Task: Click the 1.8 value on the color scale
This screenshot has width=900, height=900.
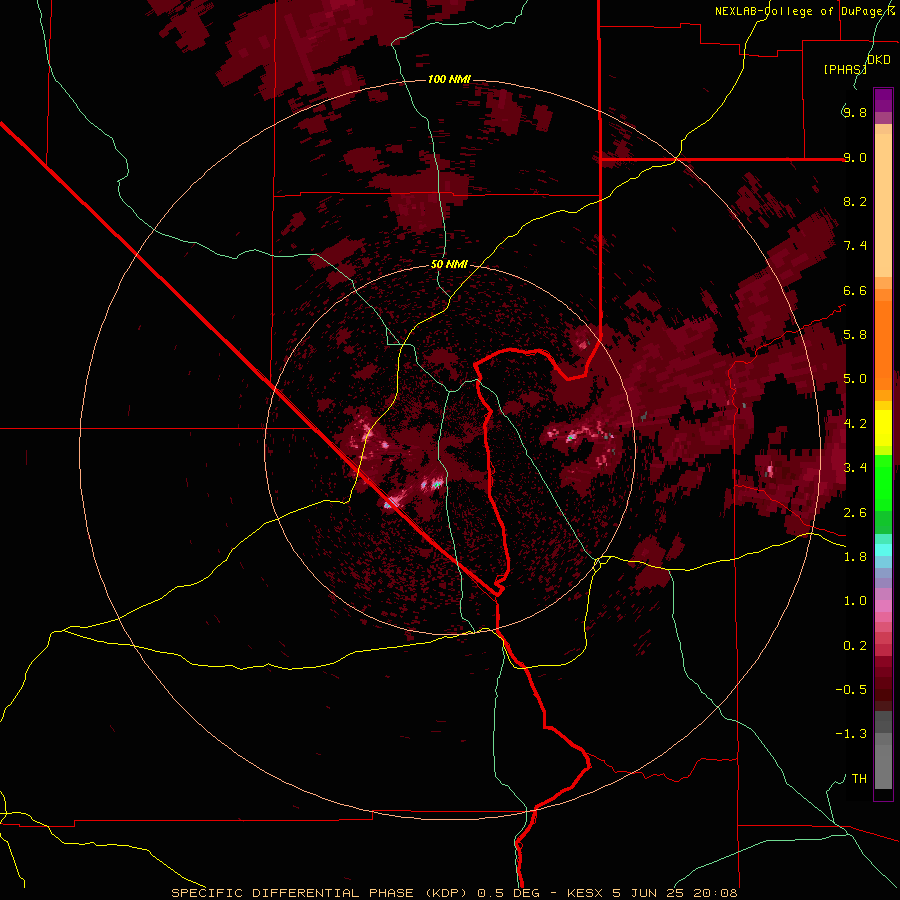Action: 855,556
